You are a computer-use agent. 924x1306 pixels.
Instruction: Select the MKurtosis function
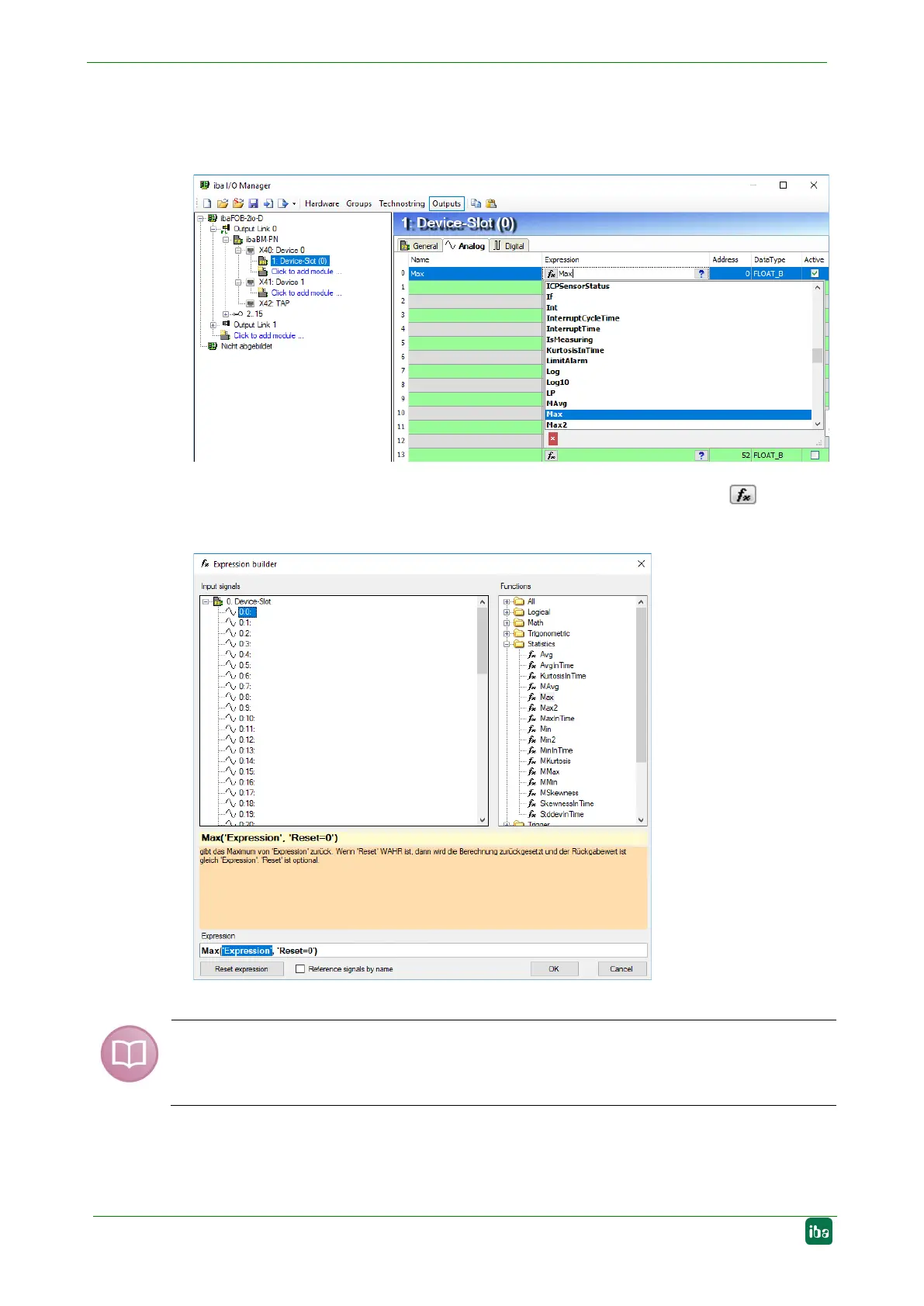555,761
